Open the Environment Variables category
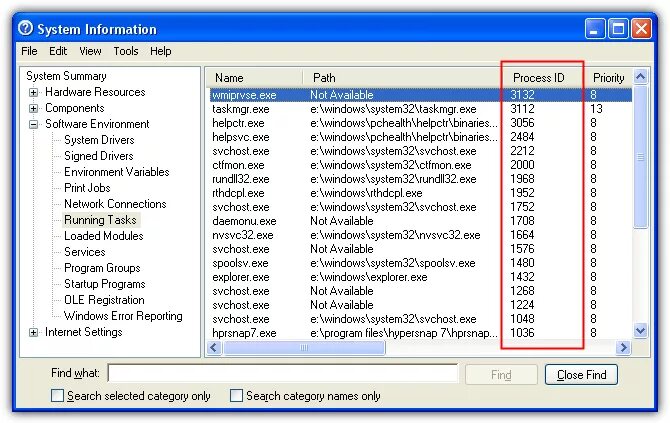 coord(117,172)
